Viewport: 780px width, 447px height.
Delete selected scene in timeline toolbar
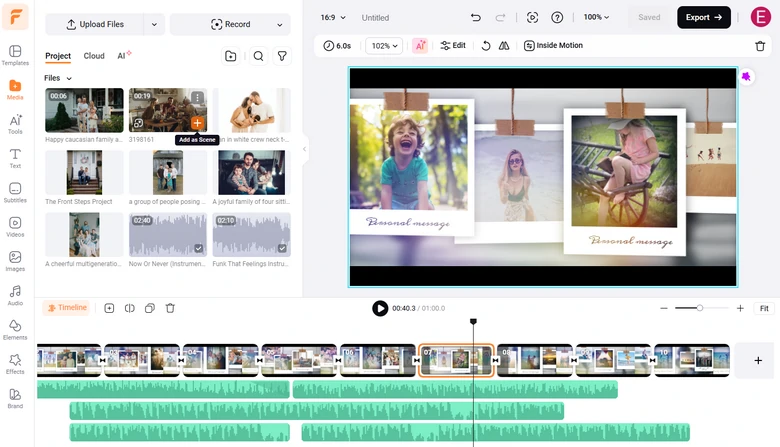[x=170, y=308]
